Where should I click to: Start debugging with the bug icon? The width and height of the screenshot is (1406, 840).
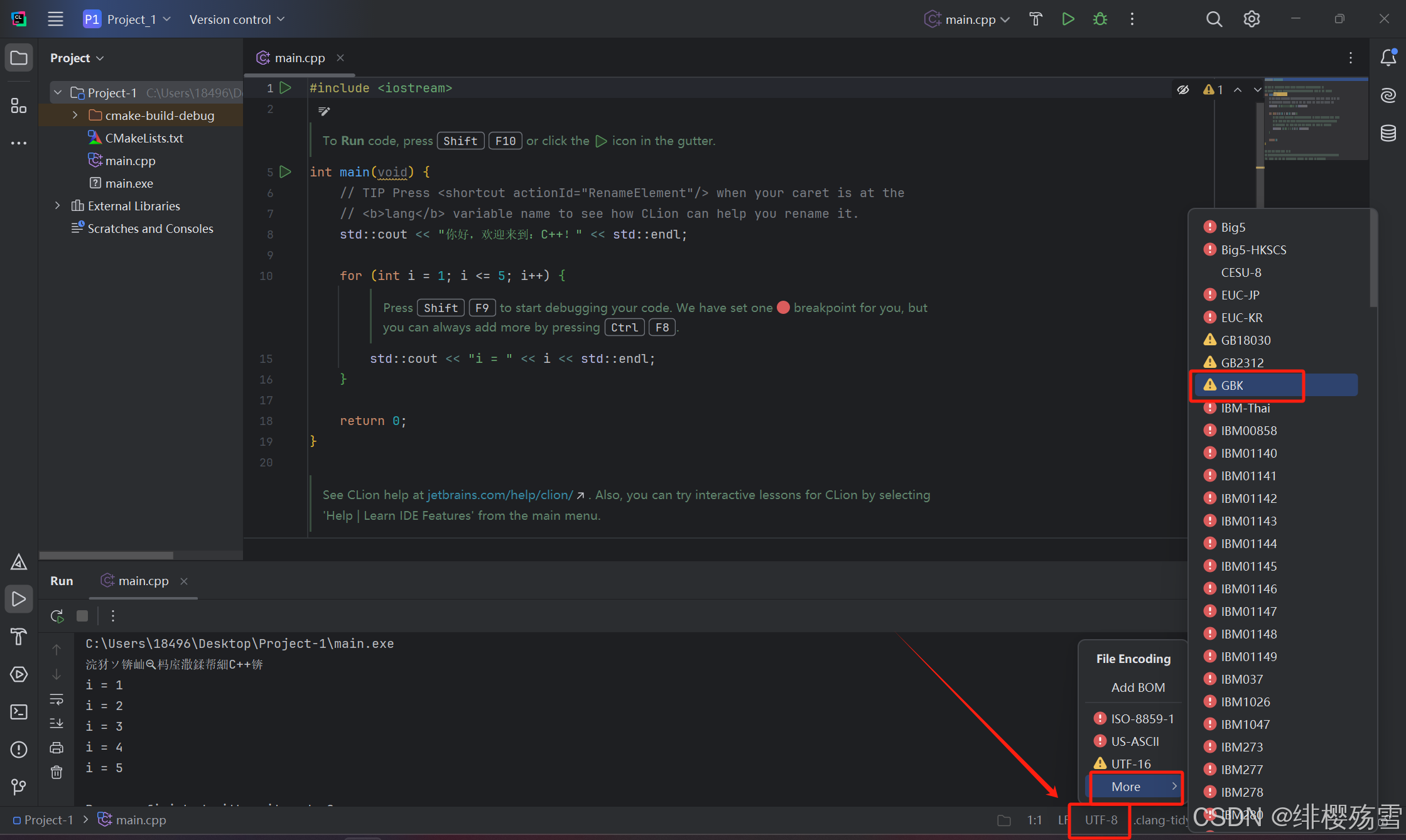click(x=1100, y=19)
